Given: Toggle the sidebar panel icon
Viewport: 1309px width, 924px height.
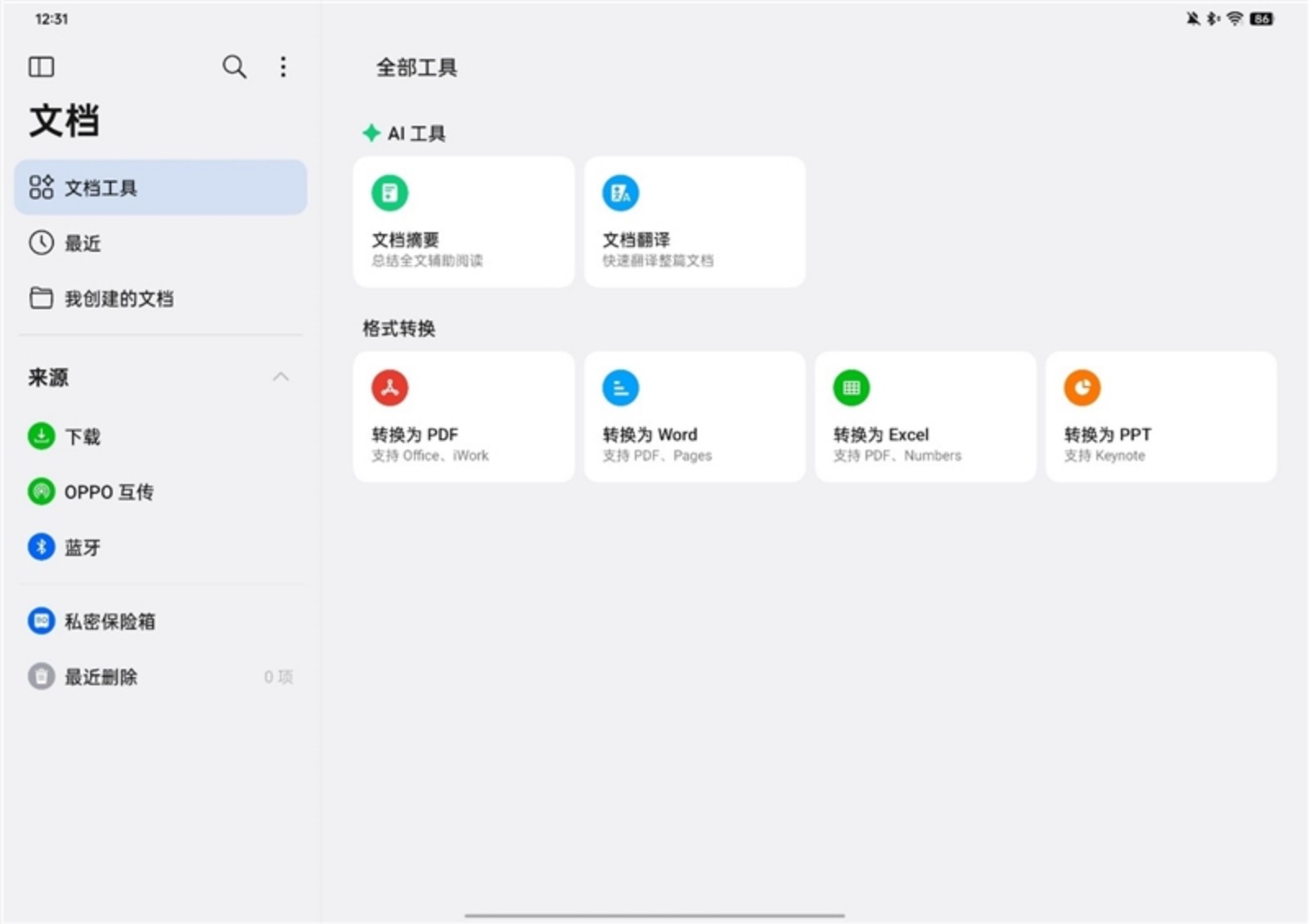Looking at the screenshot, I should pos(41,67).
